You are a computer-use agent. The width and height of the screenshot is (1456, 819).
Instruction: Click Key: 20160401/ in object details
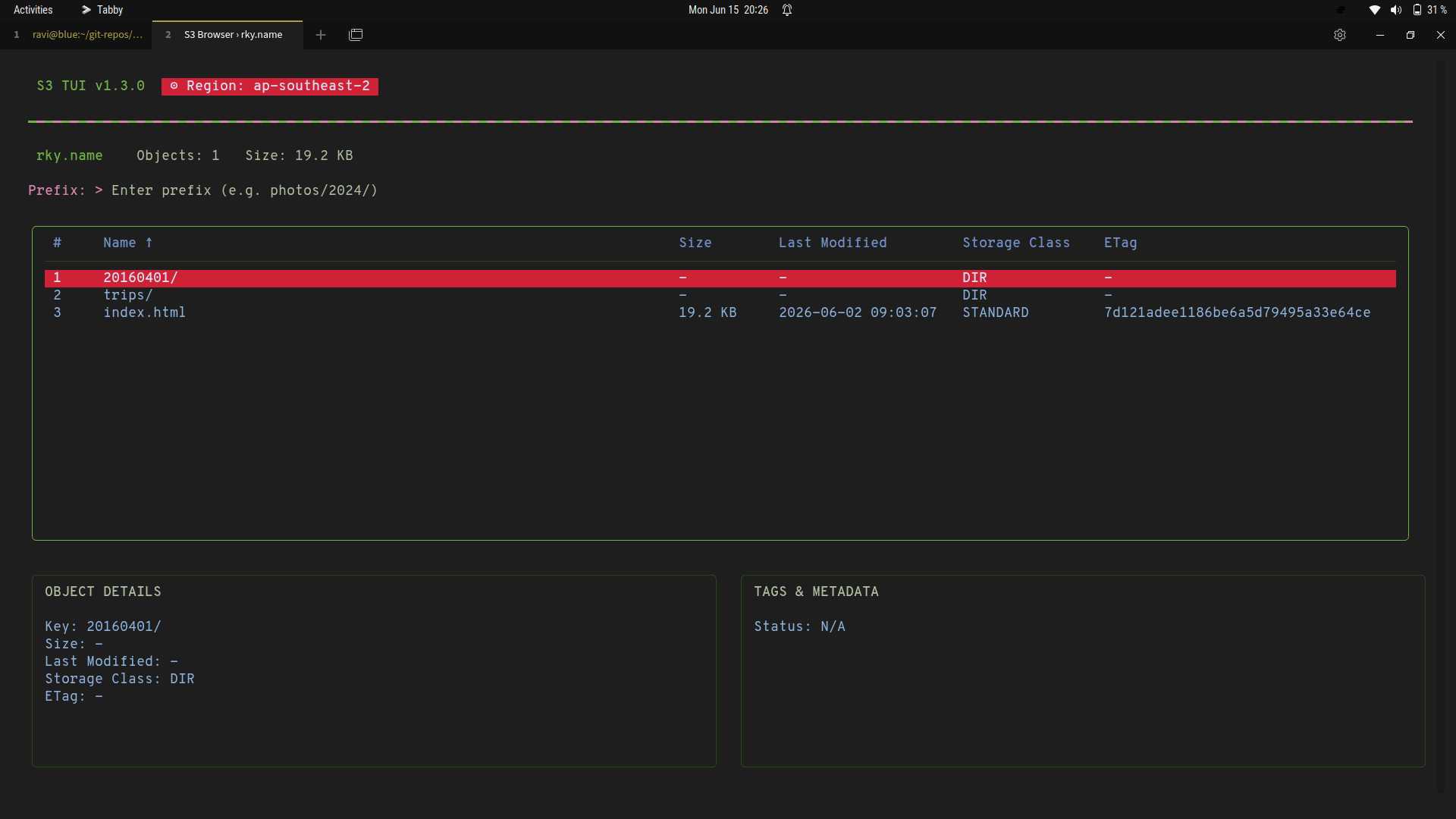[103, 626]
